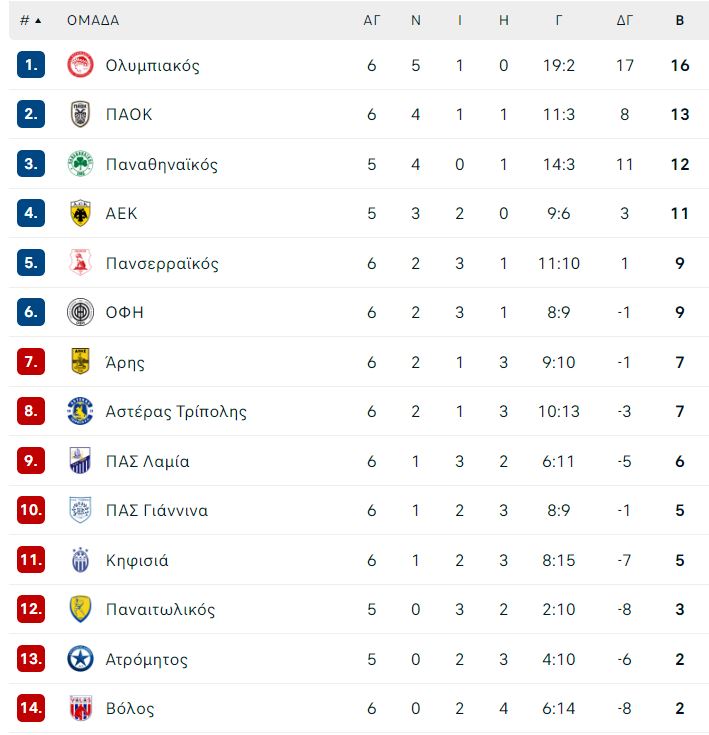The width and height of the screenshot is (709, 735).
Task: Click the Ολυμπιακός team crest
Action: (80, 65)
